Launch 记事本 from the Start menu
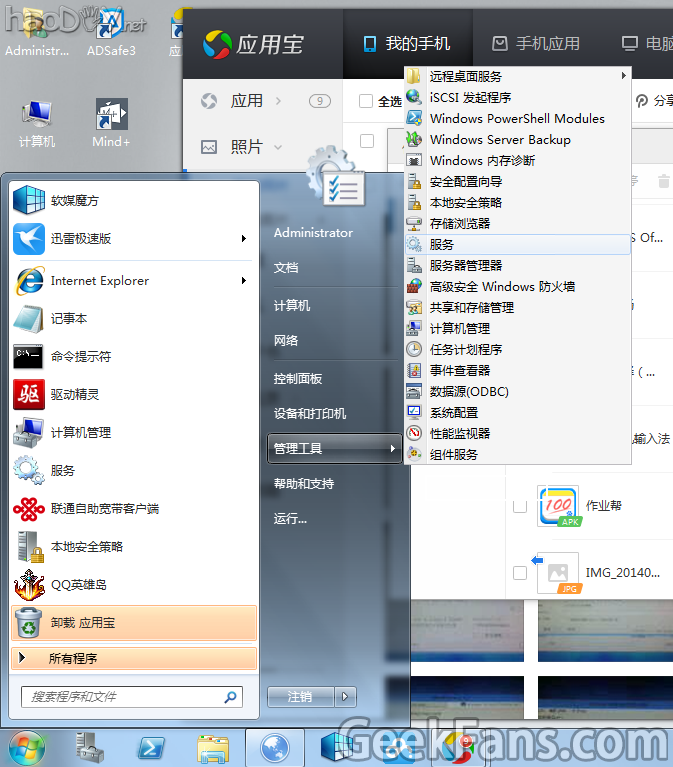Image resolution: width=673 pixels, height=767 pixels. 69,318
